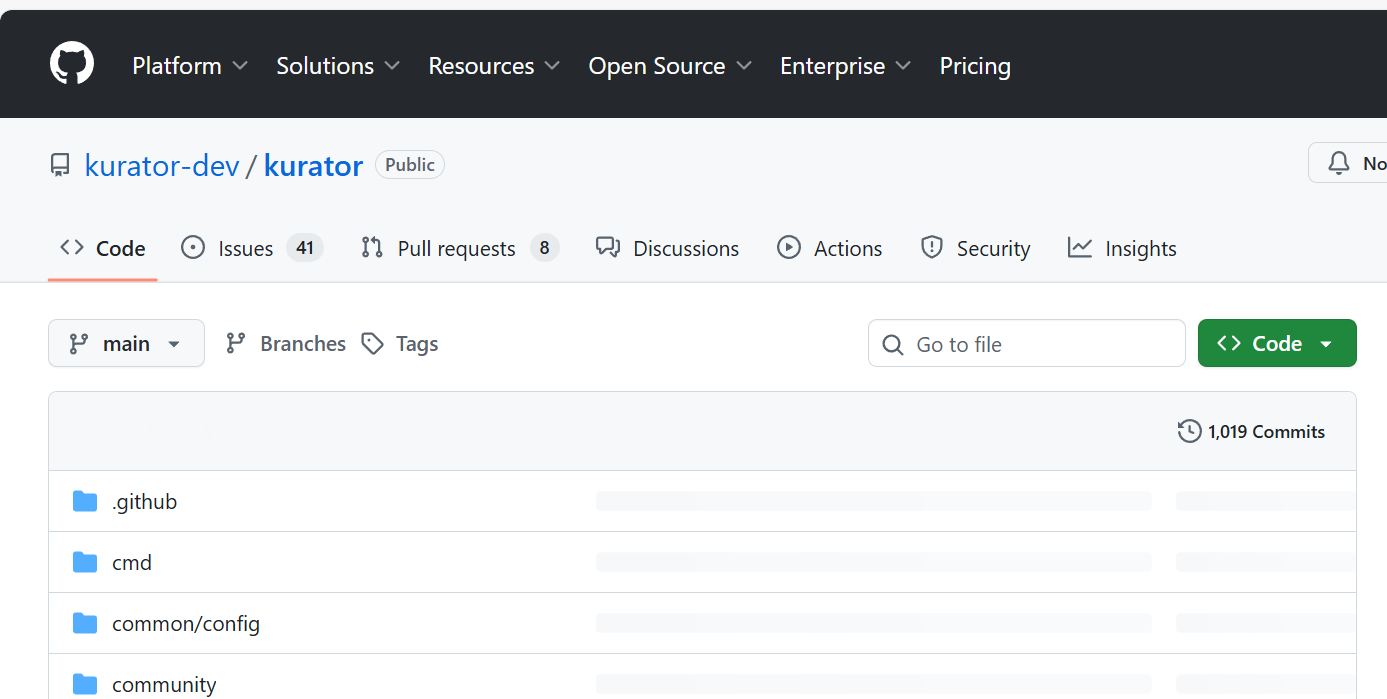
Task: Open the main branch selector dropdown
Action: pyautogui.click(x=126, y=344)
